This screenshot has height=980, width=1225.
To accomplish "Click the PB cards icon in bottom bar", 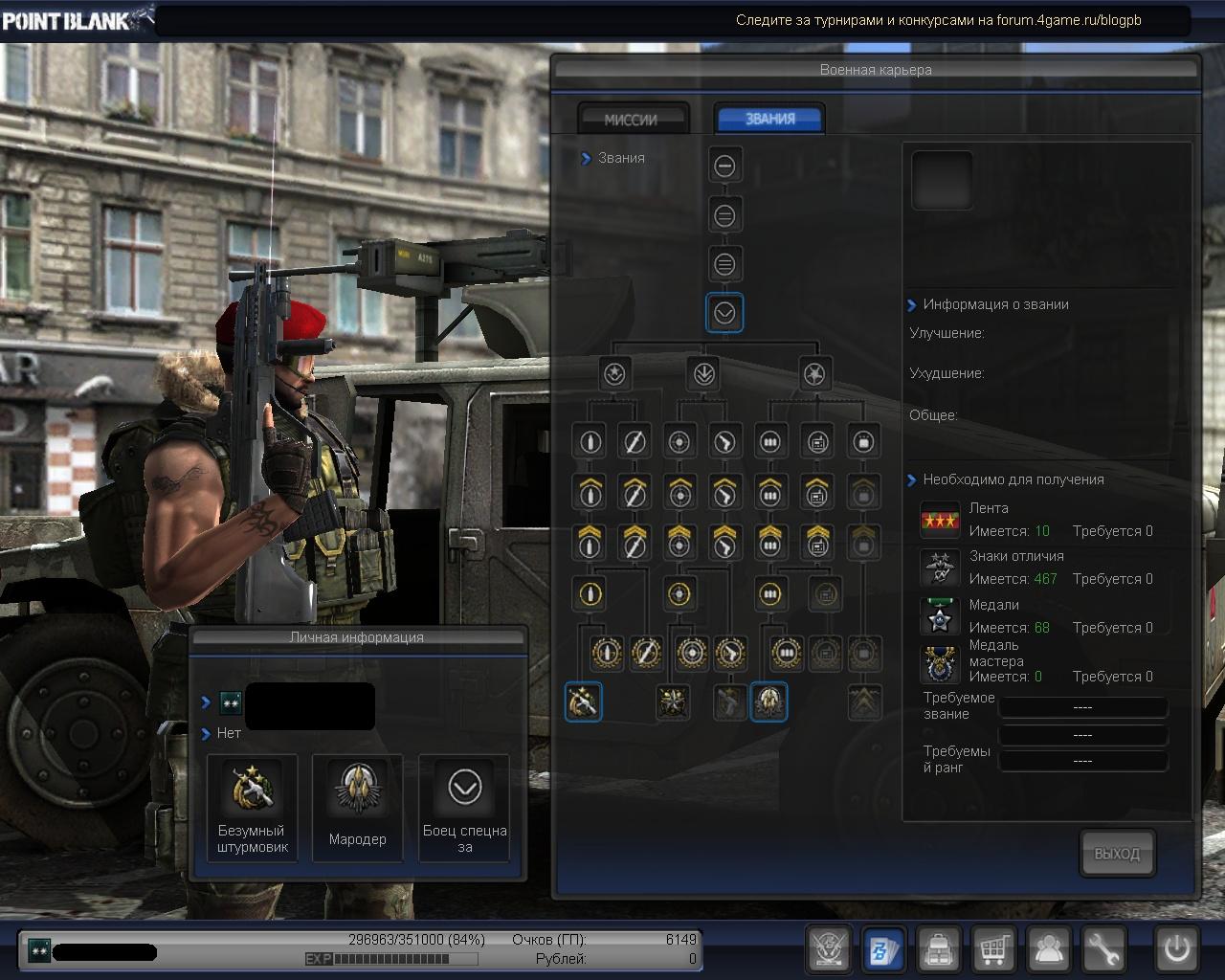I will click(x=883, y=948).
